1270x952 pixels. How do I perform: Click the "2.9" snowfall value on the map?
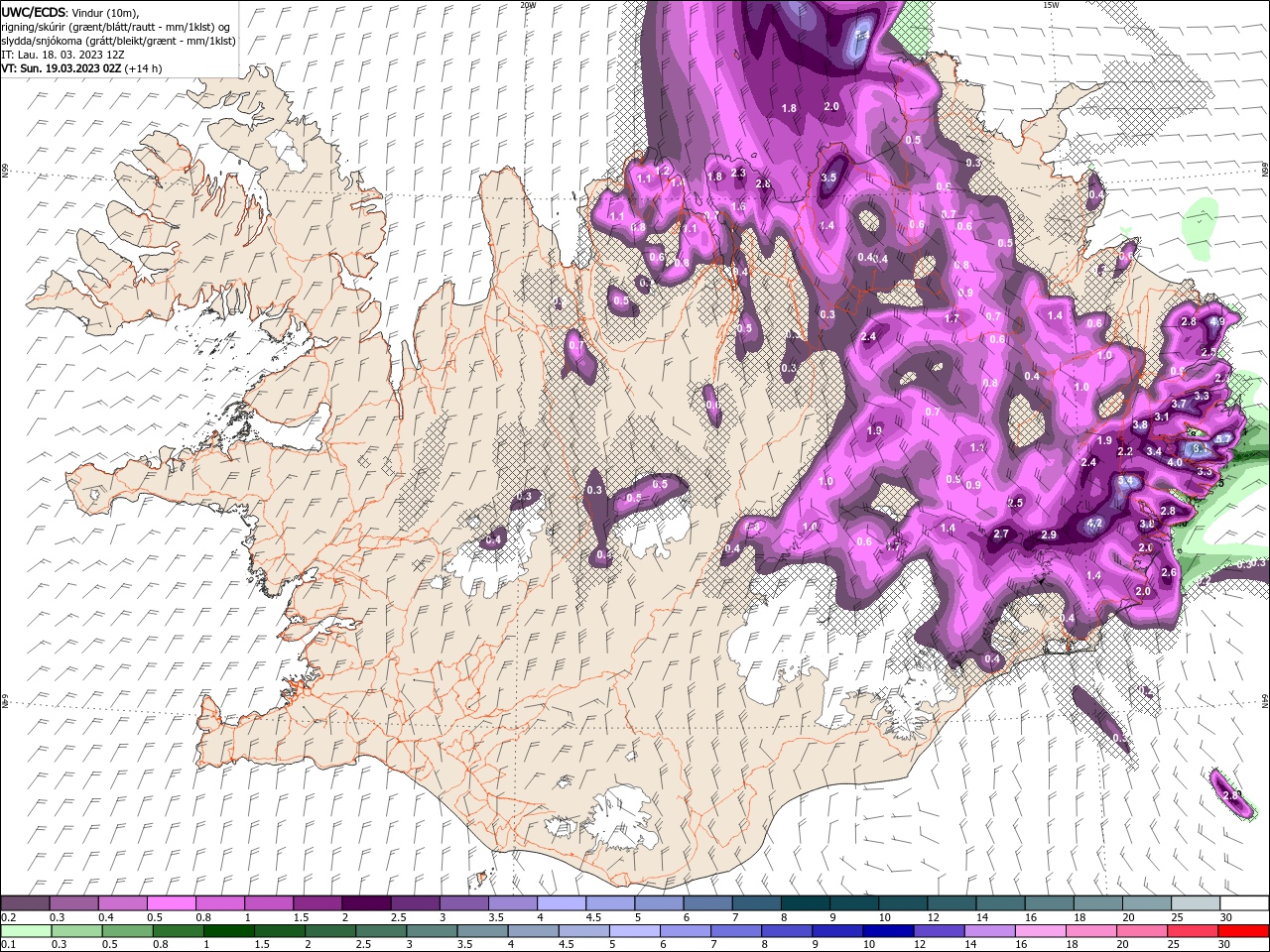[1049, 535]
